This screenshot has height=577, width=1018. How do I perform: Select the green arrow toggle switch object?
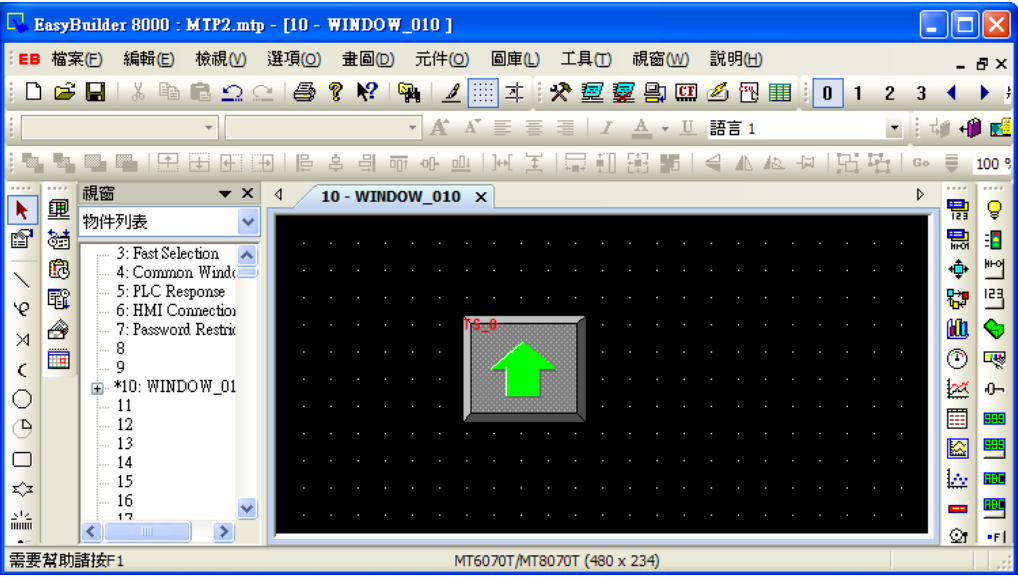524,369
